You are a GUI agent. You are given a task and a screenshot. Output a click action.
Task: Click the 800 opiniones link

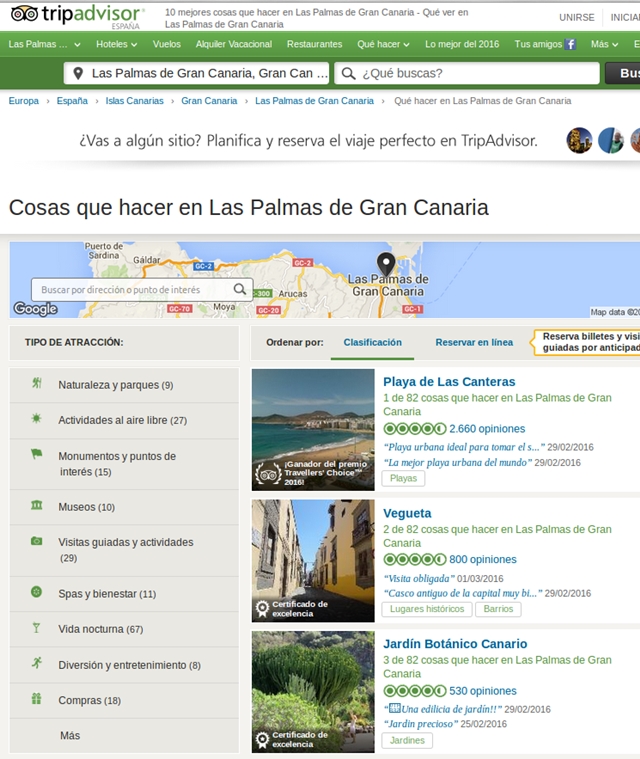483,560
